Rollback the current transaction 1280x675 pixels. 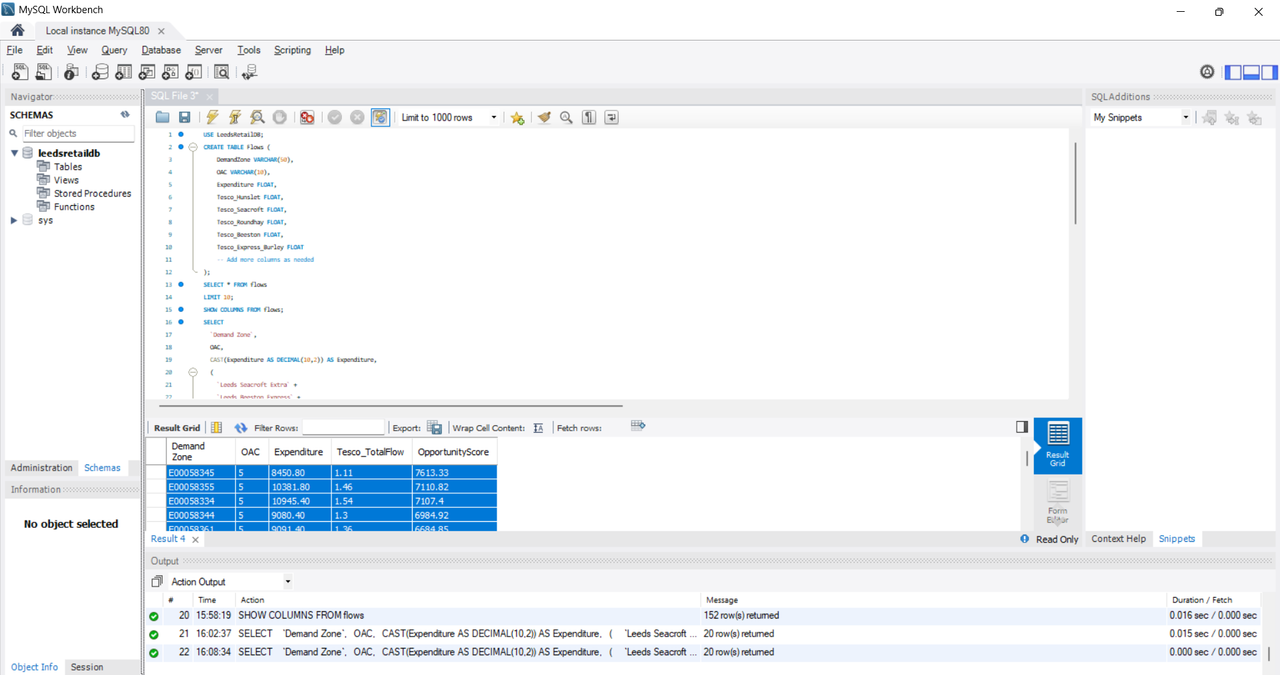tap(357, 117)
